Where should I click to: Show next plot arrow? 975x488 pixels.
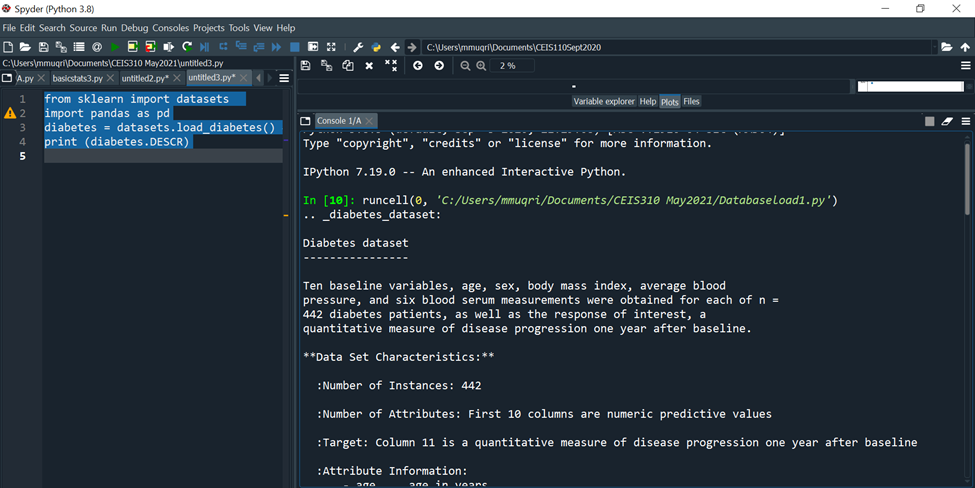tap(439, 65)
